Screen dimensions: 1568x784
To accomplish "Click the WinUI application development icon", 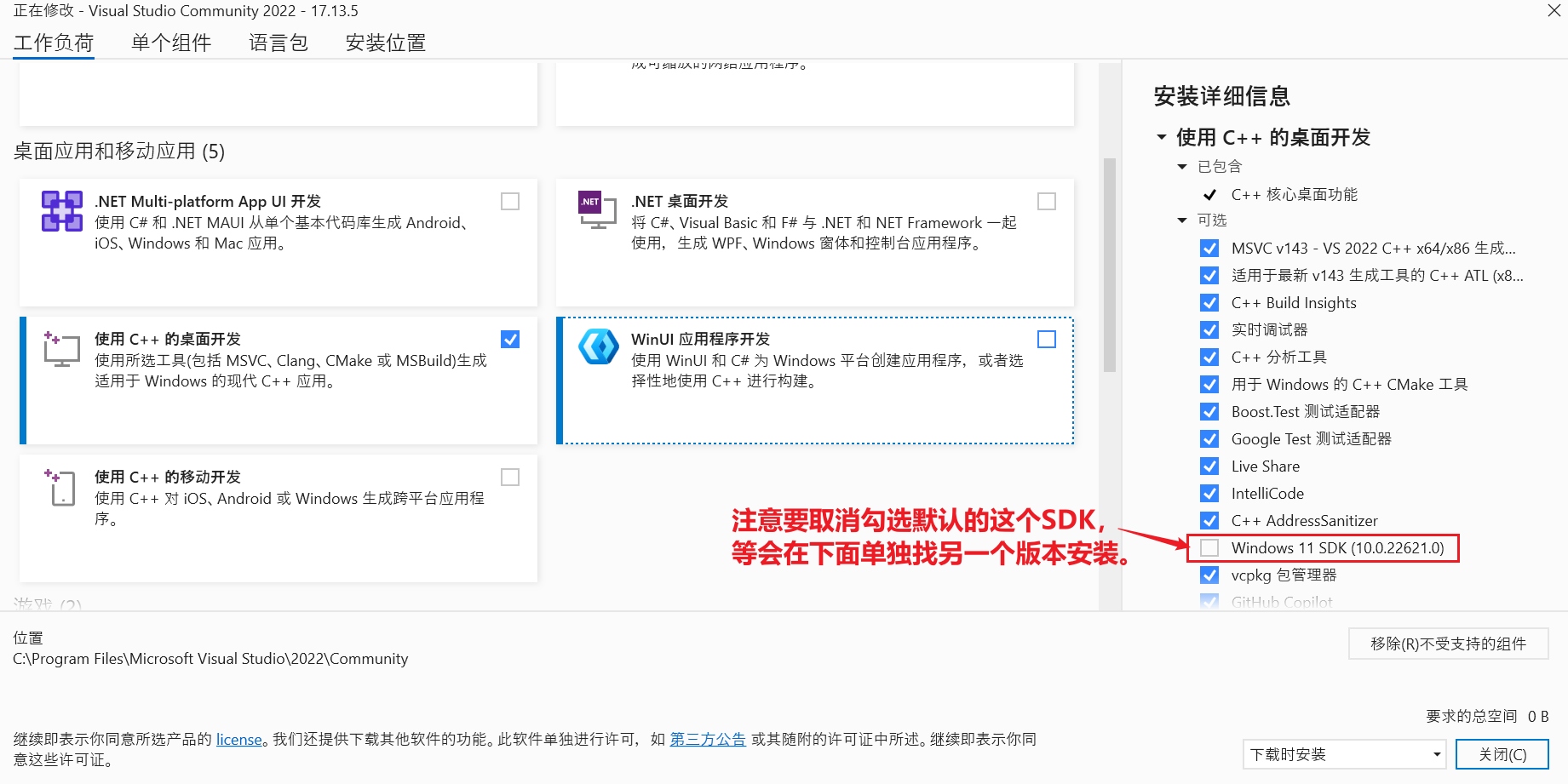I will pos(599,347).
